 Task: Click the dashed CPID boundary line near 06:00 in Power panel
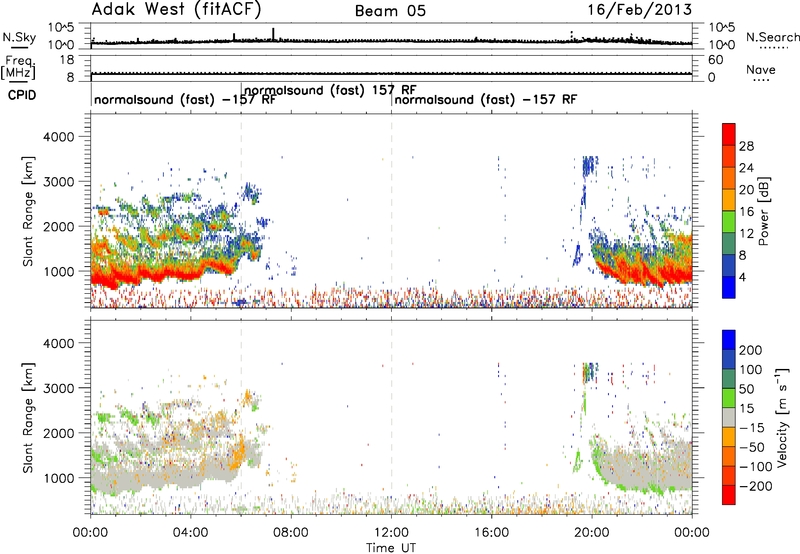coord(241,211)
